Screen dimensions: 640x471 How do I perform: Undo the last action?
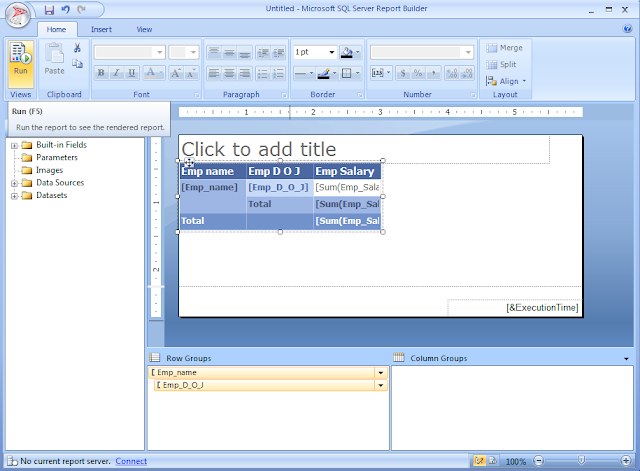[x=65, y=9]
